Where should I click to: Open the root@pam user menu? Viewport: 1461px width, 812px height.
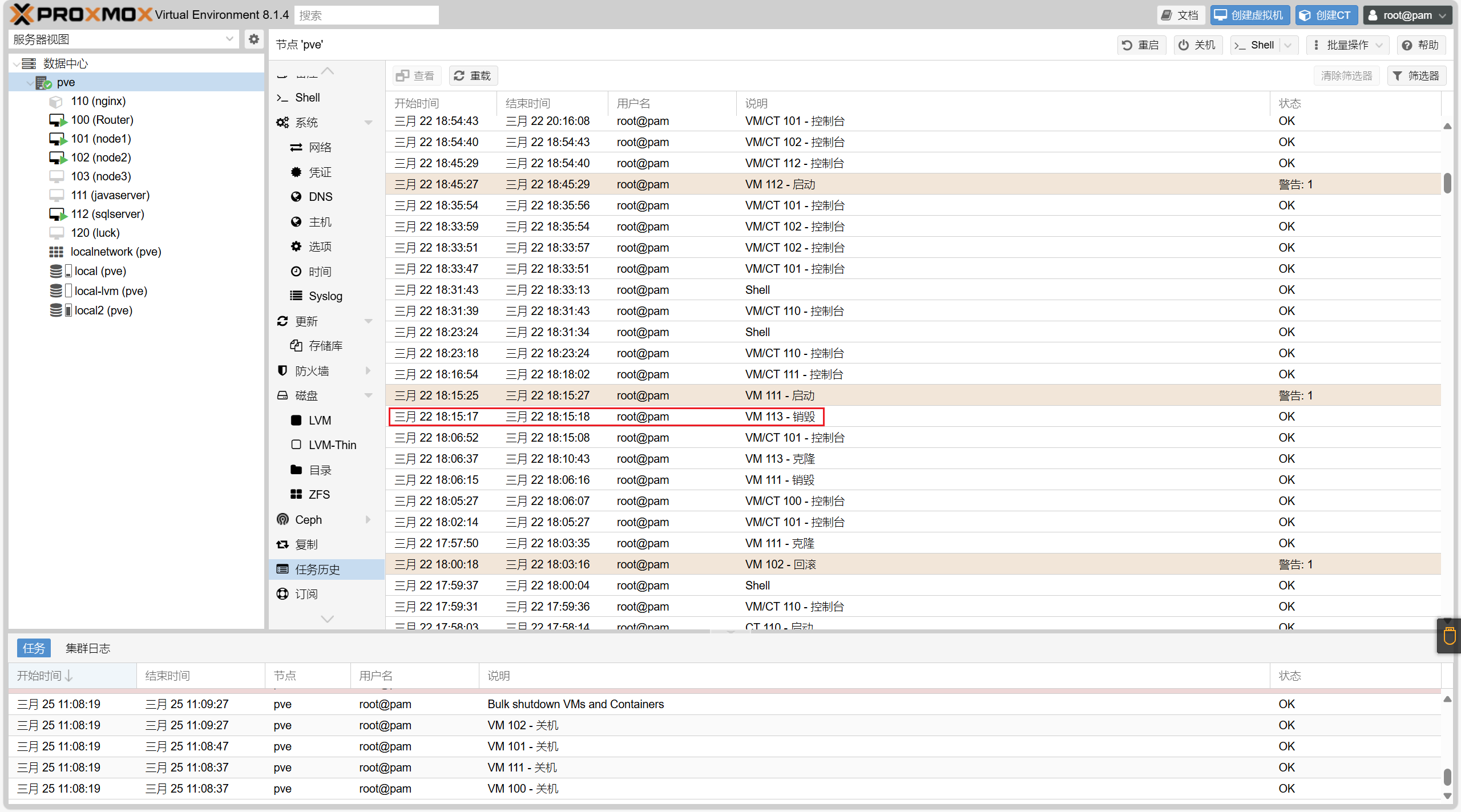point(1406,15)
